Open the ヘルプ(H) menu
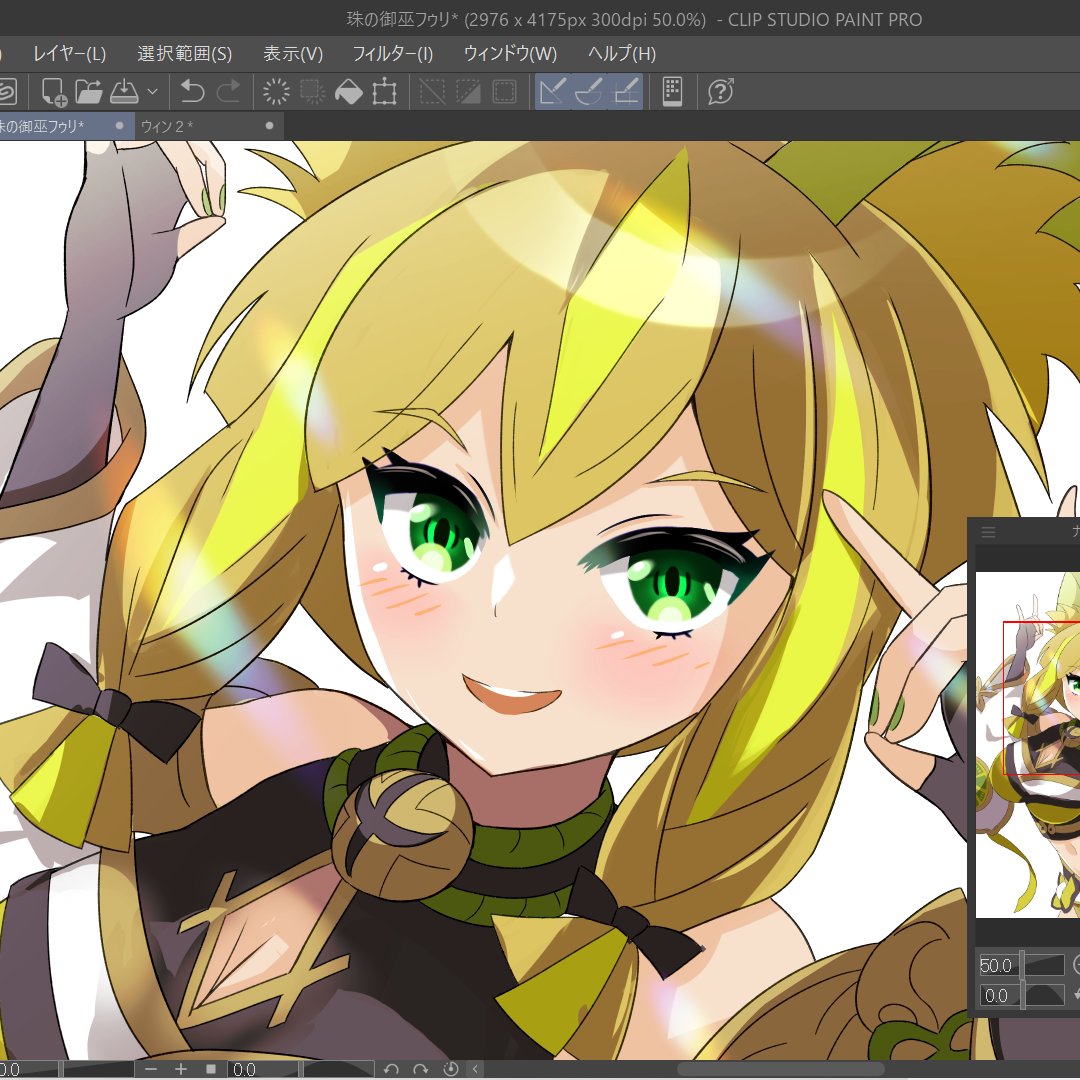Screen dimensions: 1080x1080 [x=622, y=54]
